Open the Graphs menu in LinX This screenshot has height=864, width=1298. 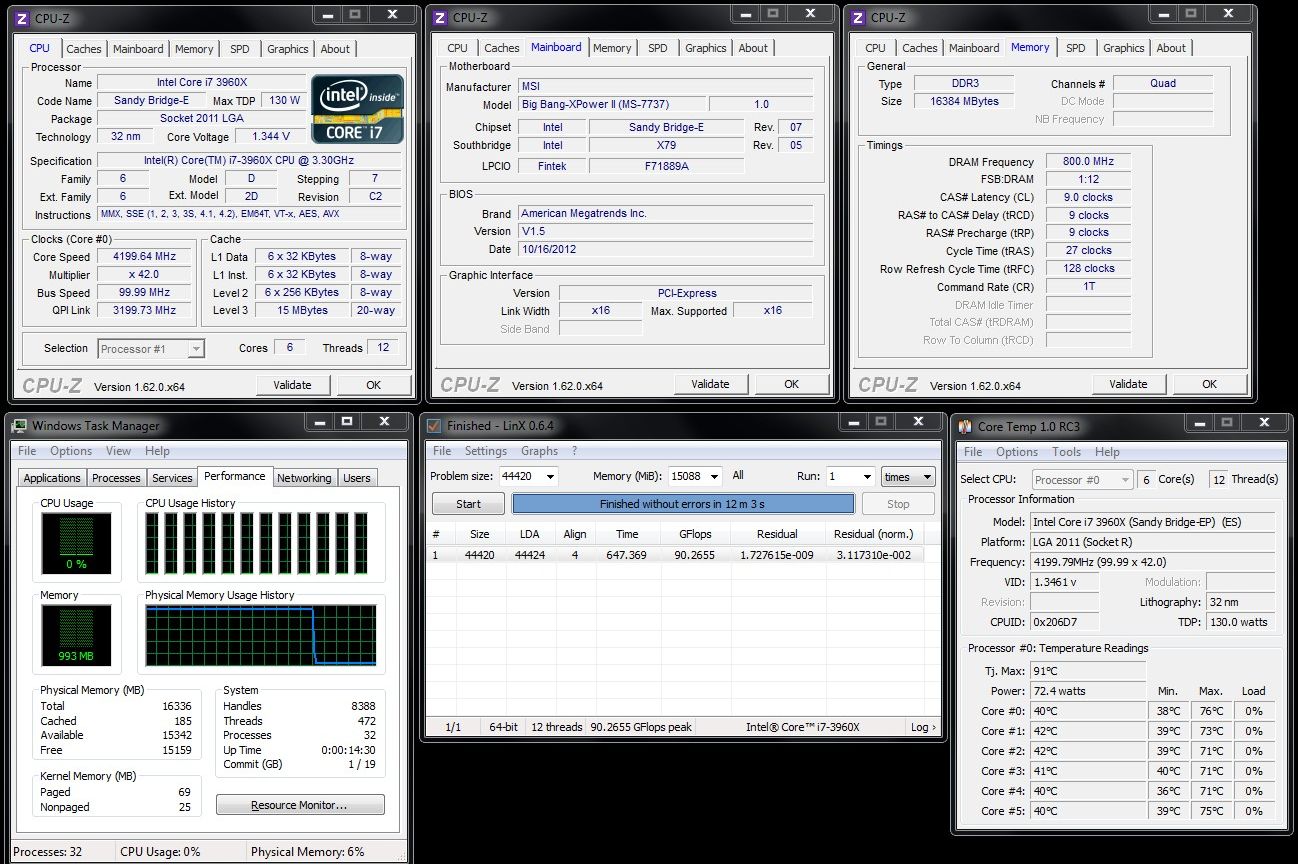tap(539, 451)
